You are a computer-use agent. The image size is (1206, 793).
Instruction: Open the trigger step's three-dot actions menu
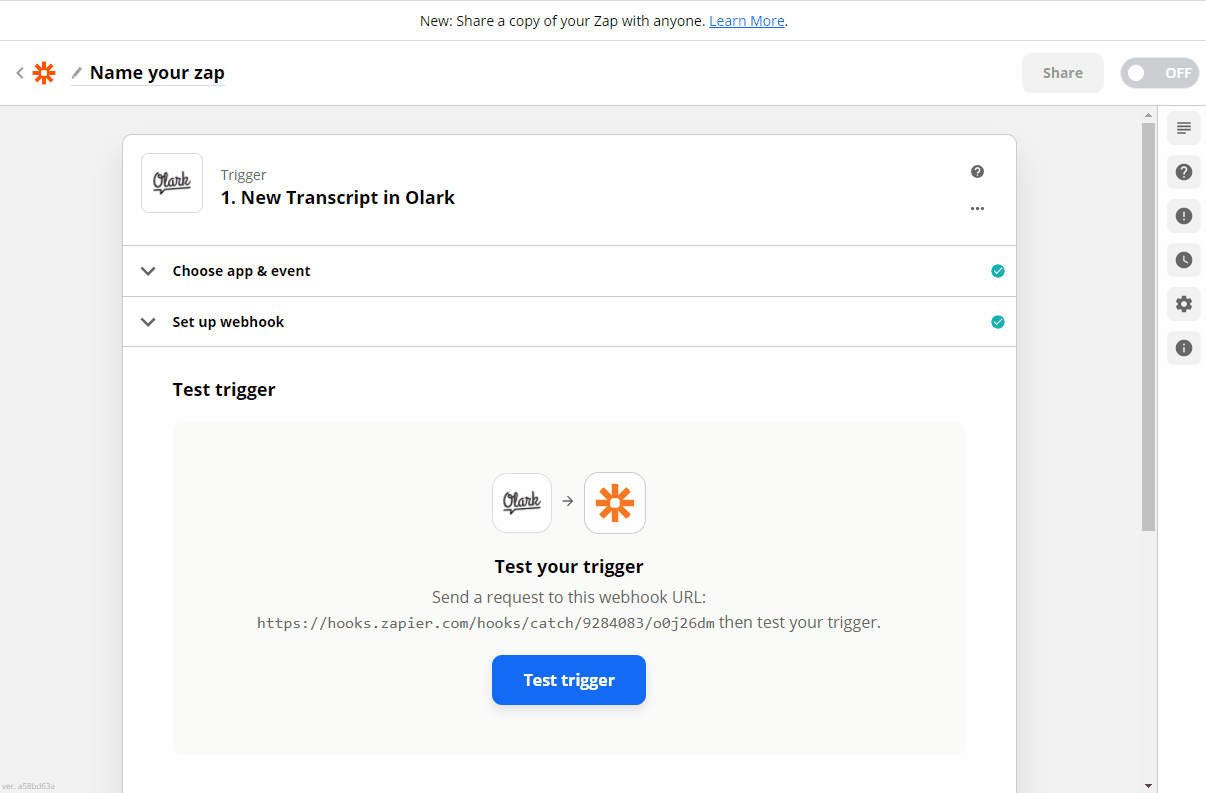tap(977, 208)
